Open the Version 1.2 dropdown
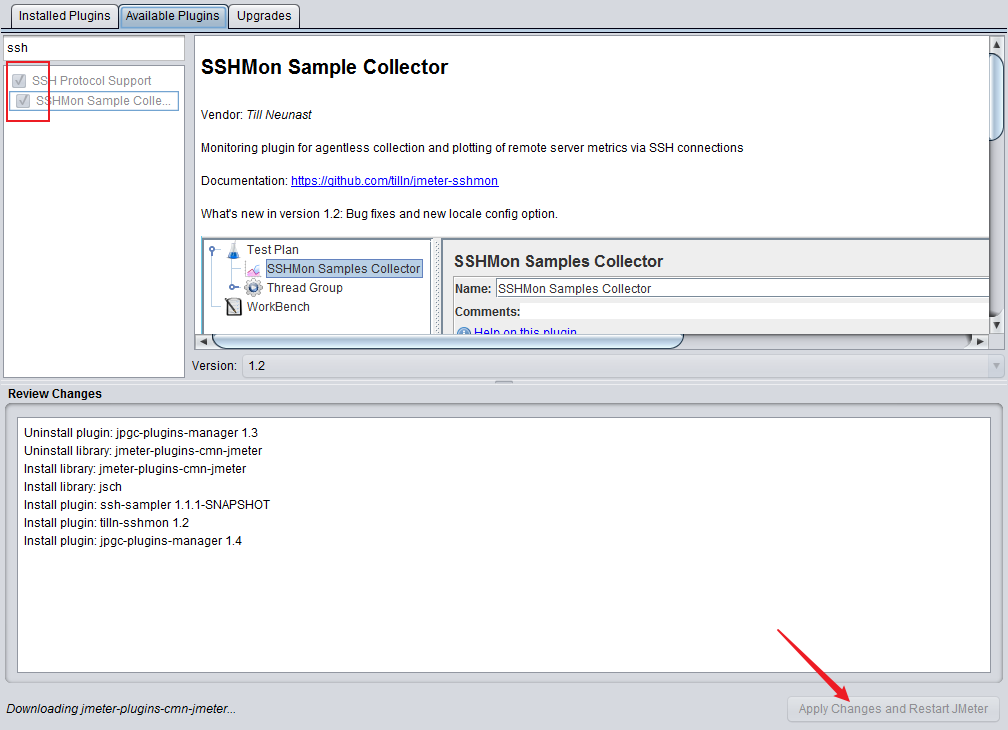This screenshot has width=1008, height=730. [622, 366]
